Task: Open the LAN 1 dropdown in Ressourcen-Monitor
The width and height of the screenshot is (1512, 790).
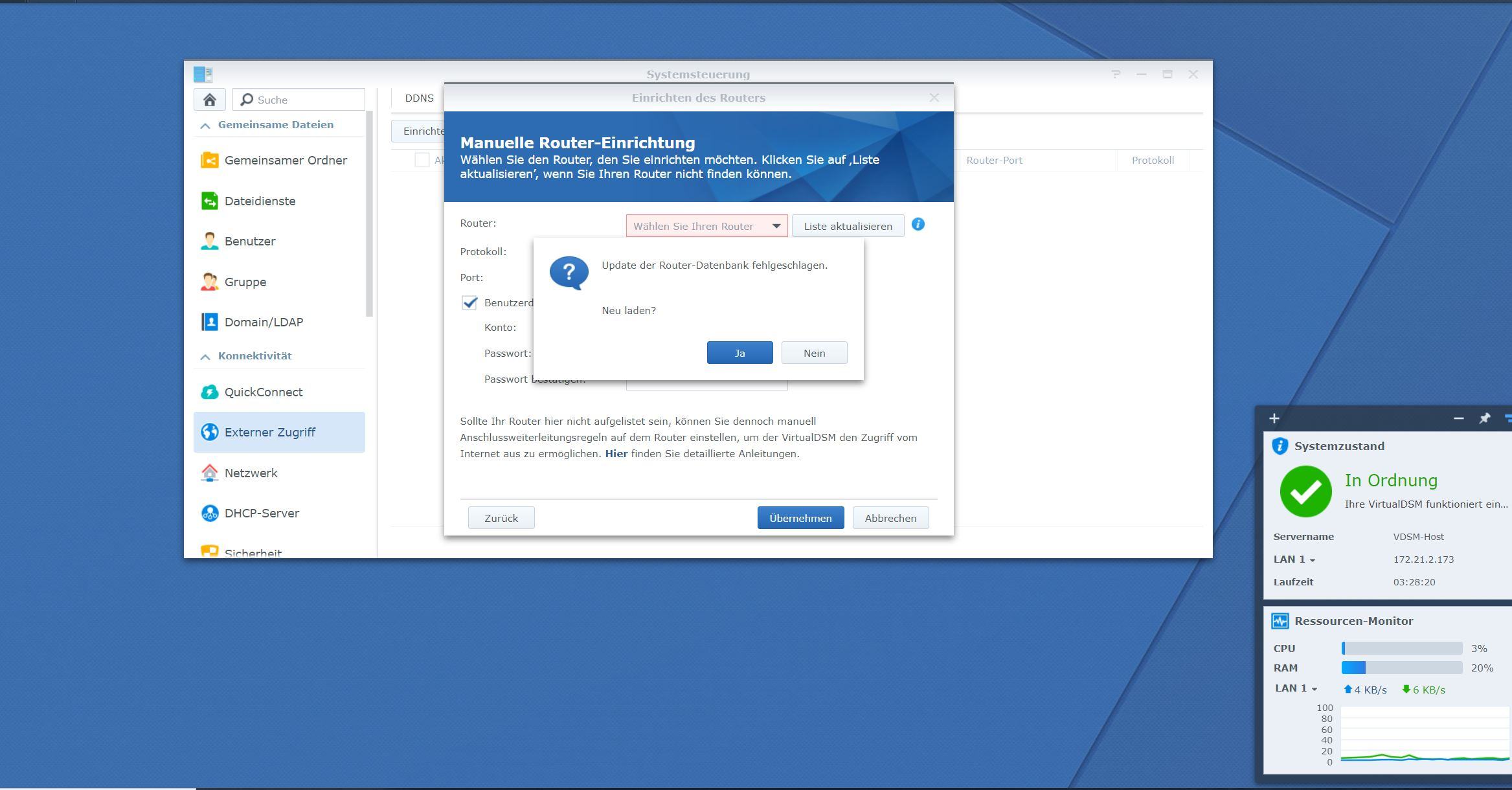Action: pyautogui.click(x=1296, y=688)
